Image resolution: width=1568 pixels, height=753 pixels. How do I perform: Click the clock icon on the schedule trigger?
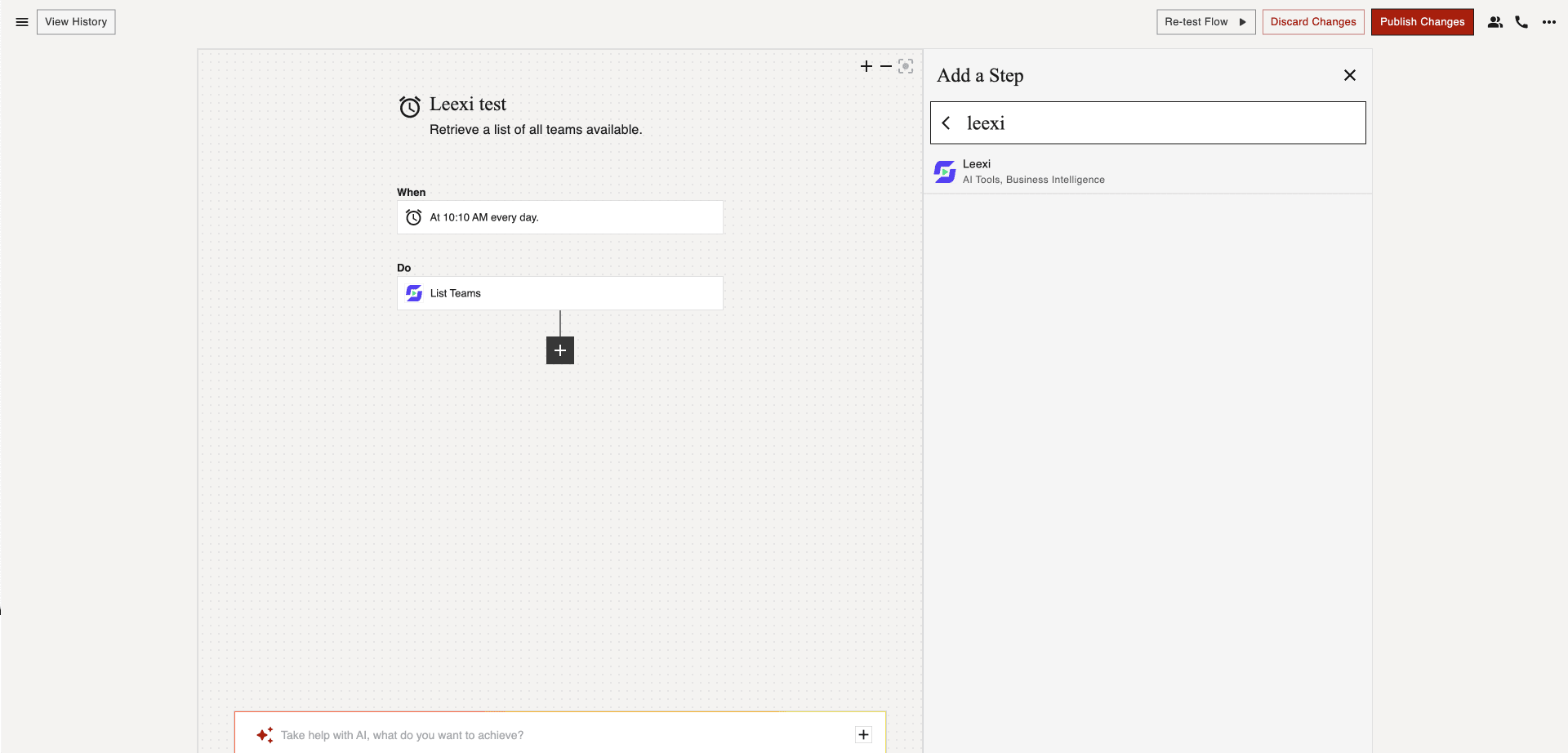414,217
